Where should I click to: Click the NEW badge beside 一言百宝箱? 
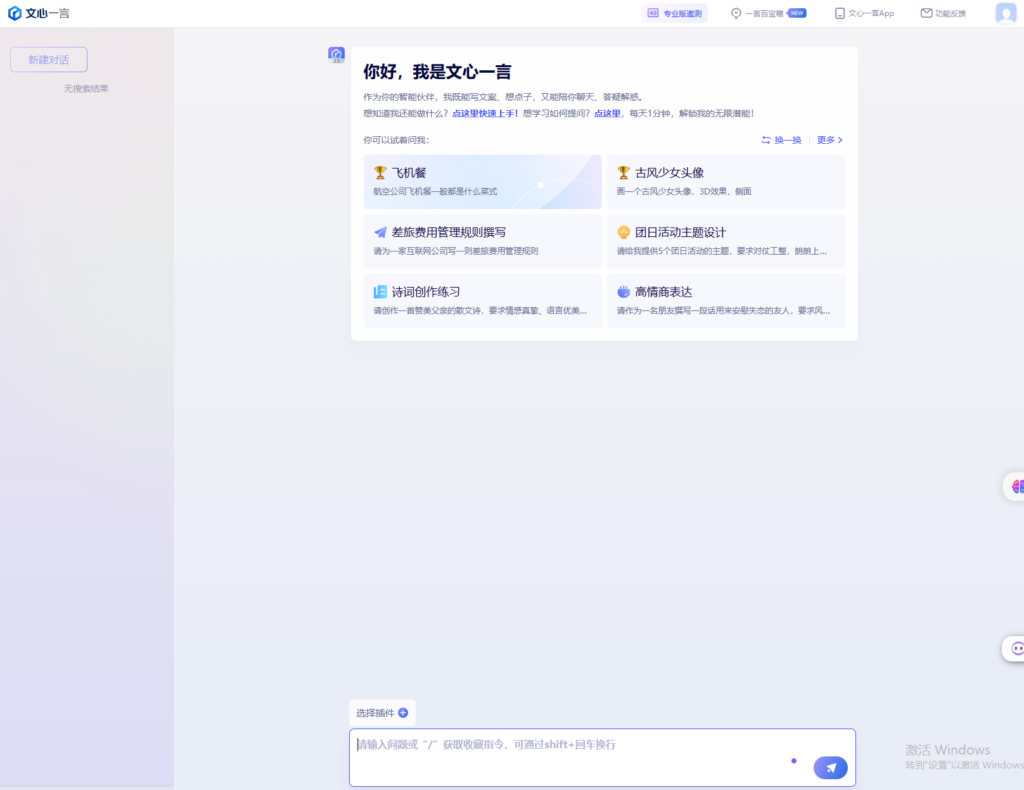(797, 13)
